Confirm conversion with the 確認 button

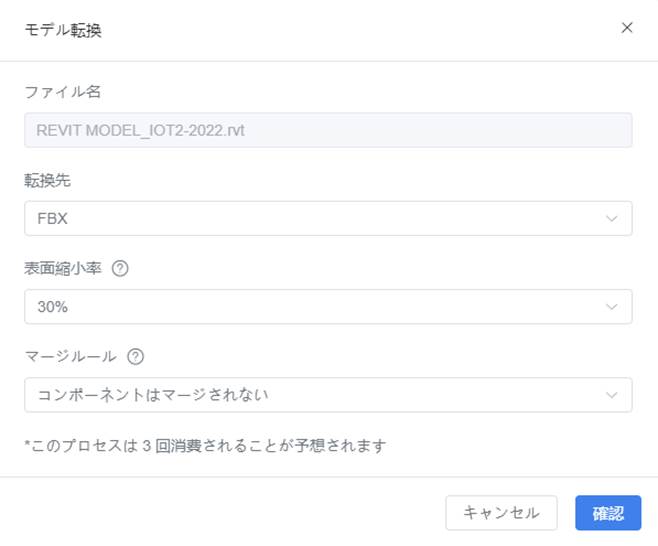(x=608, y=513)
